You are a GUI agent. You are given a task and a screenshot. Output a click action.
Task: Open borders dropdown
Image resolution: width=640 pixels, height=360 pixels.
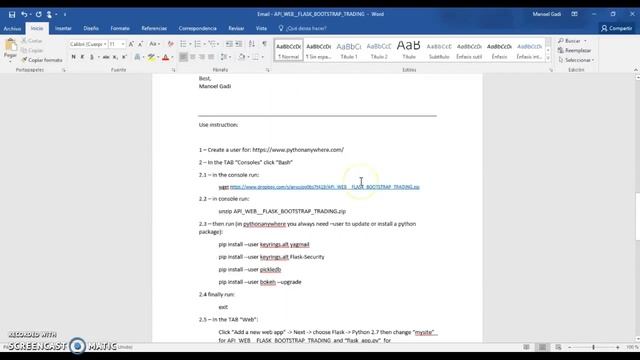262,57
